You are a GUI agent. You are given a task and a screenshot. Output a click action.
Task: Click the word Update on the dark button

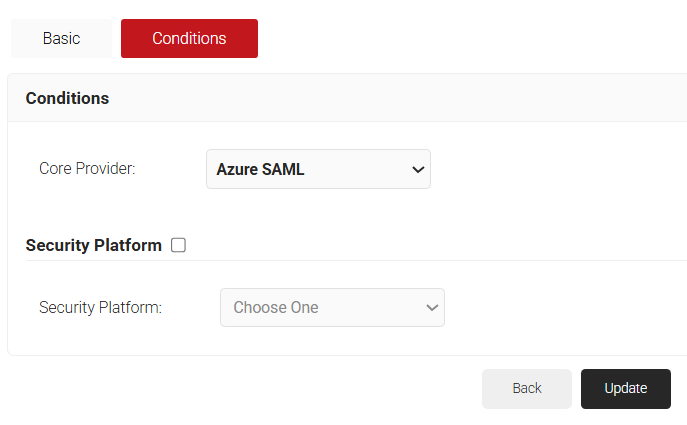[x=625, y=389]
